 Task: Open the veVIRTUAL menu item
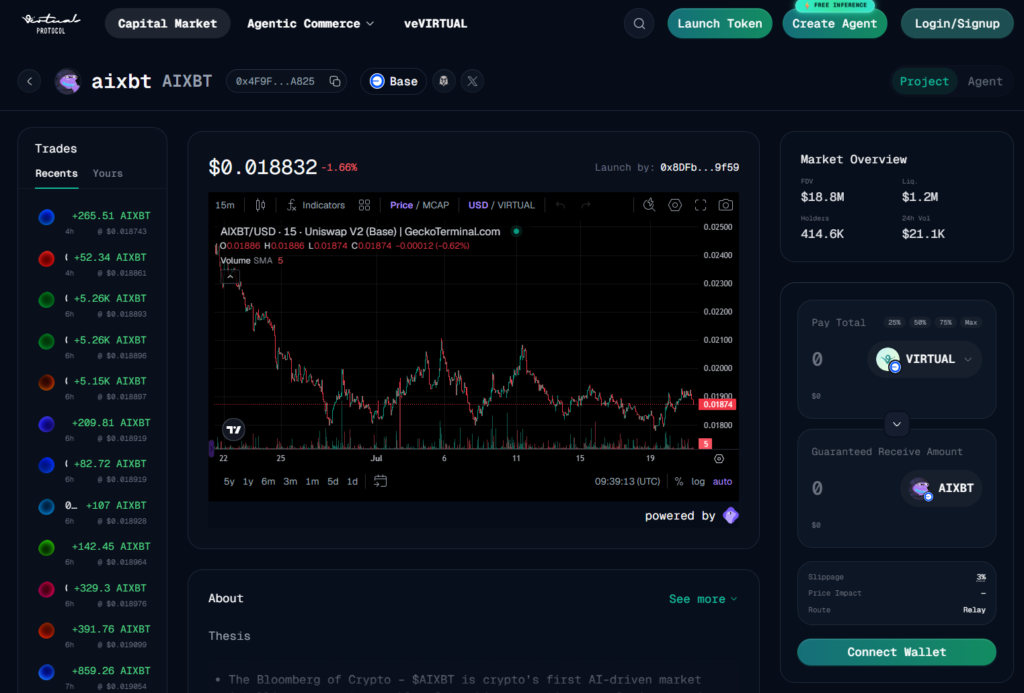(x=435, y=24)
